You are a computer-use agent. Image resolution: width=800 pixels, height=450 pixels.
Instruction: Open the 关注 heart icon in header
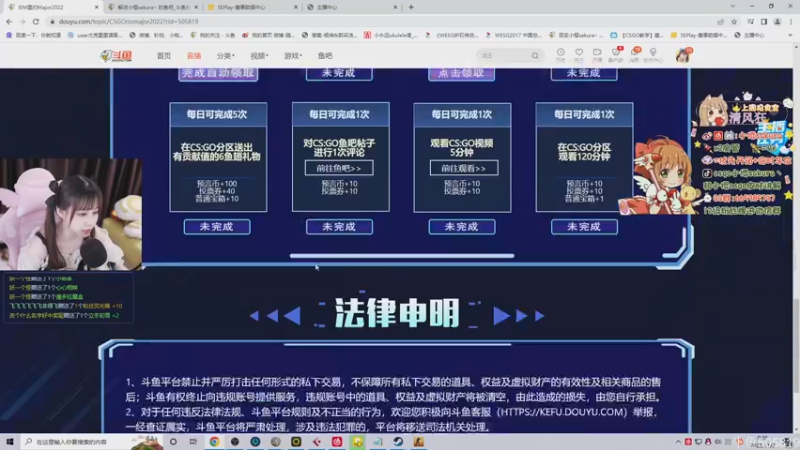coord(579,55)
